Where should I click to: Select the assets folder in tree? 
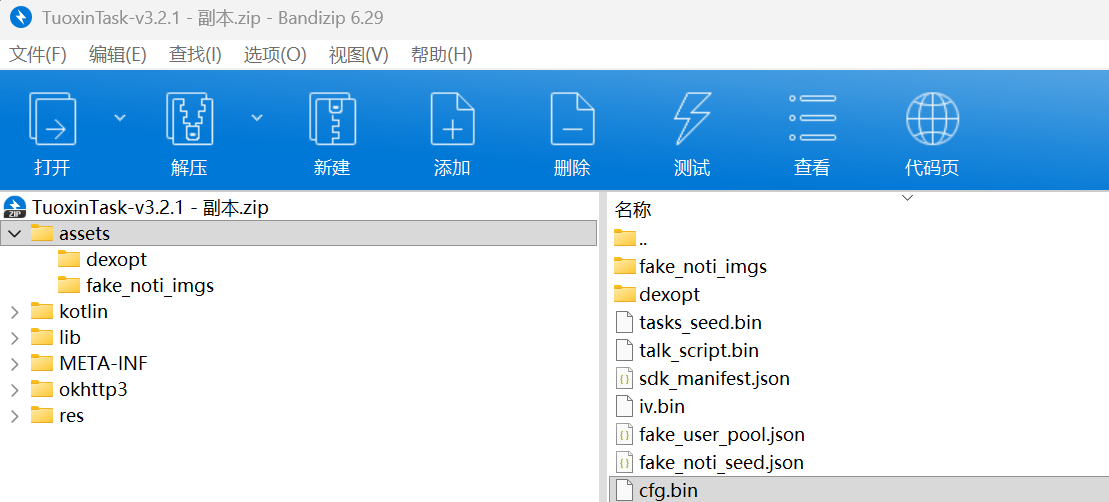298,233
